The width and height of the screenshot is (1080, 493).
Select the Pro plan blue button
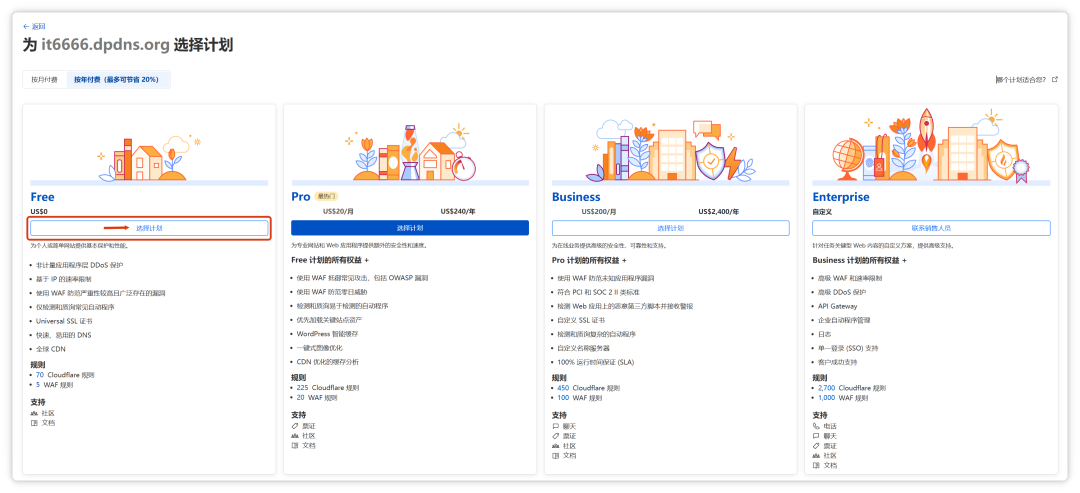click(x=410, y=228)
